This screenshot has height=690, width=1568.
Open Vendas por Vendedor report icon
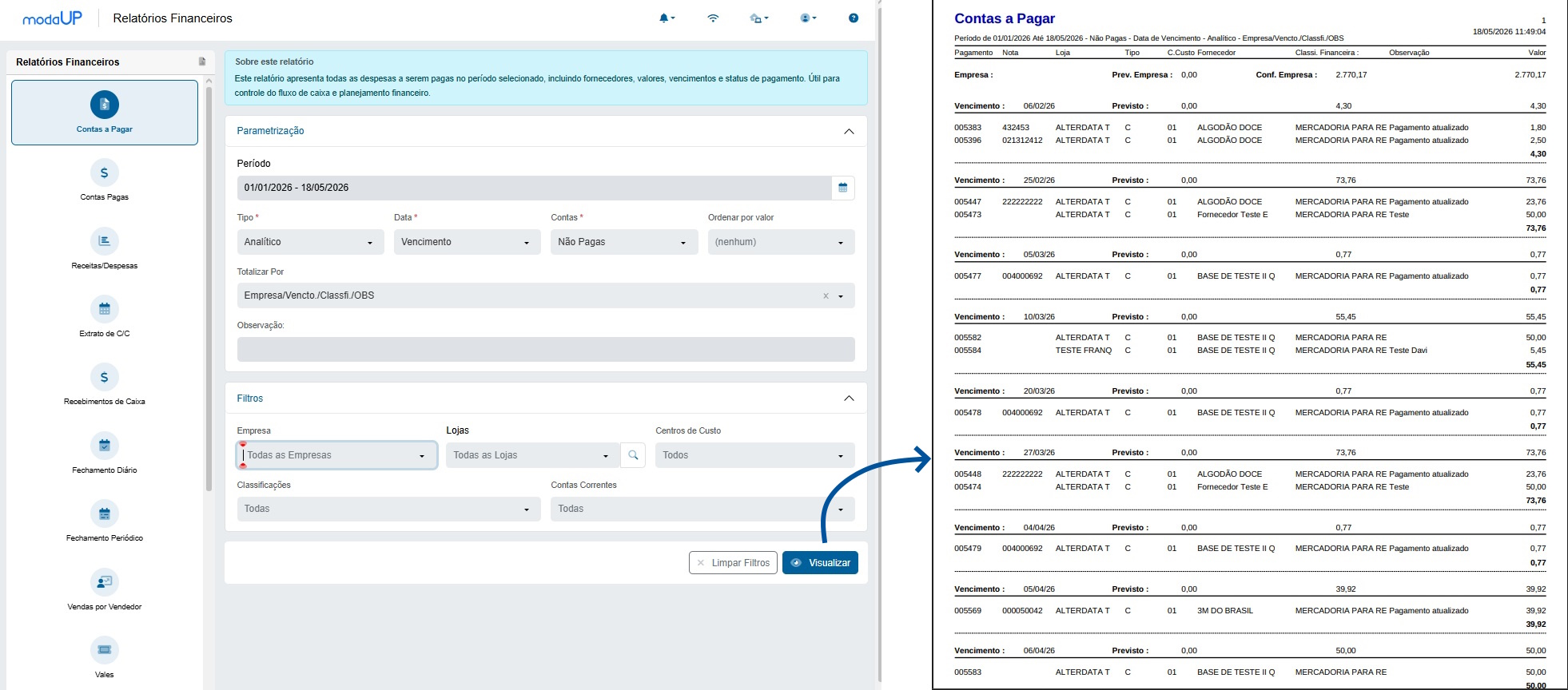pyautogui.click(x=105, y=582)
